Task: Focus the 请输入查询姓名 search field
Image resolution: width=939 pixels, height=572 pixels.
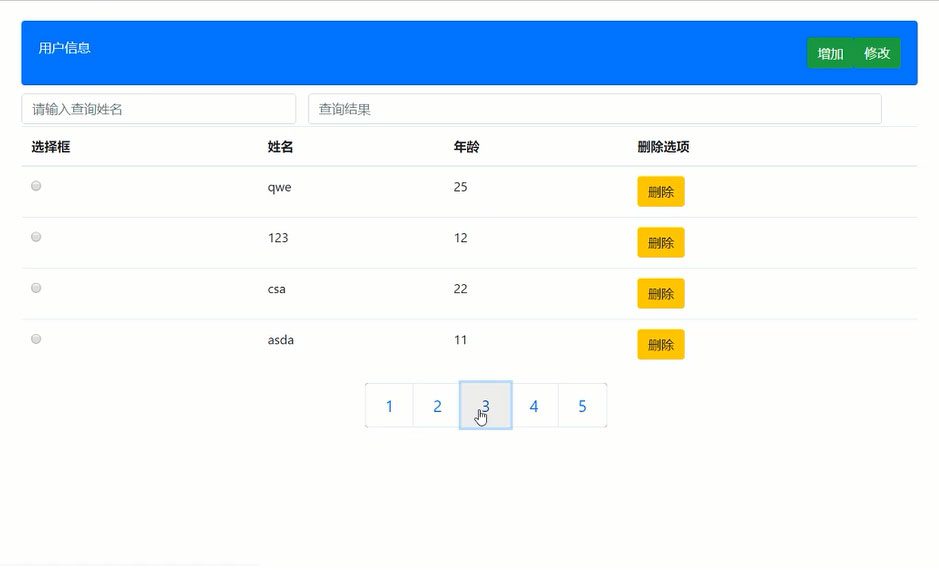Action: (158, 109)
